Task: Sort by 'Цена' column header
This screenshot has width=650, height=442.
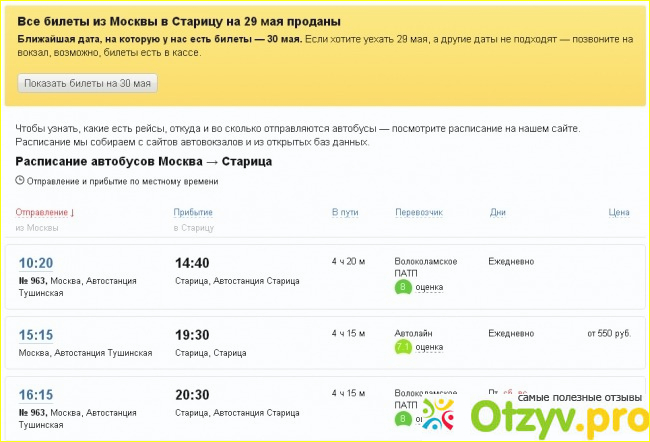Action: 619,212
